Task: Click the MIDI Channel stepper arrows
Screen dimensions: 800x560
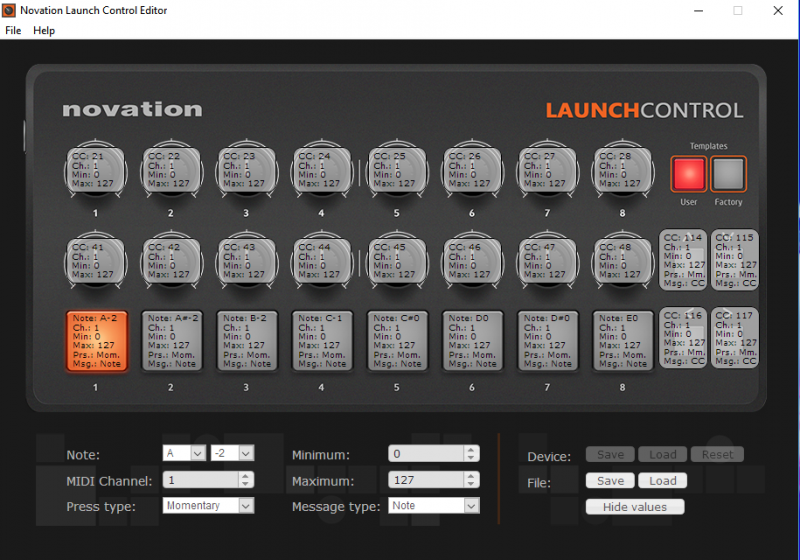Action: tap(245, 479)
